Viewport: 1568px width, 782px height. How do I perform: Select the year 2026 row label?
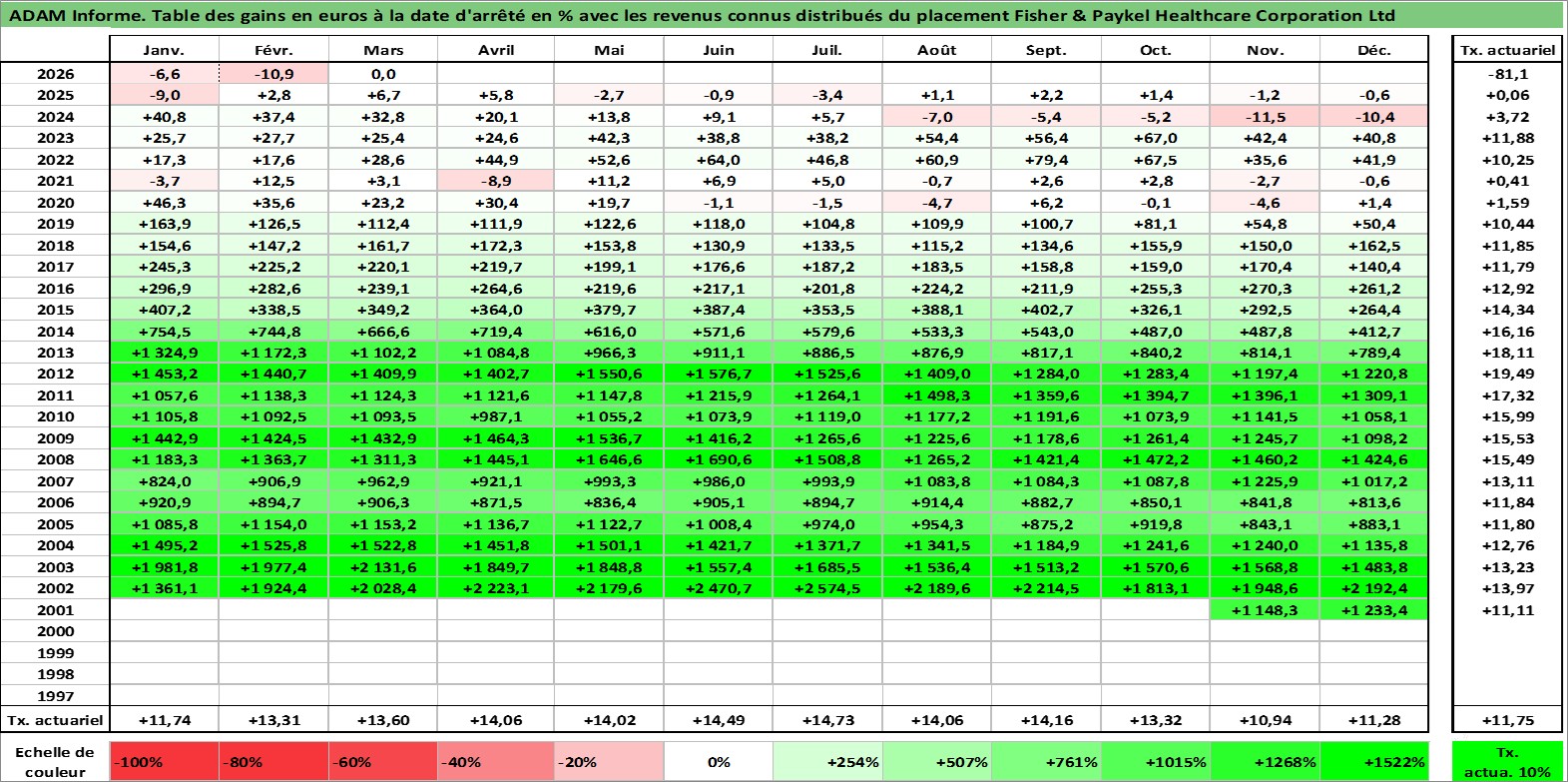pyautogui.click(x=55, y=74)
